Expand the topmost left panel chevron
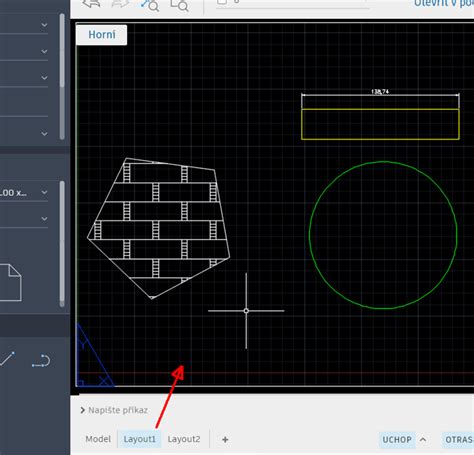This screenshot has width=474, height=455. pos(44,25)
